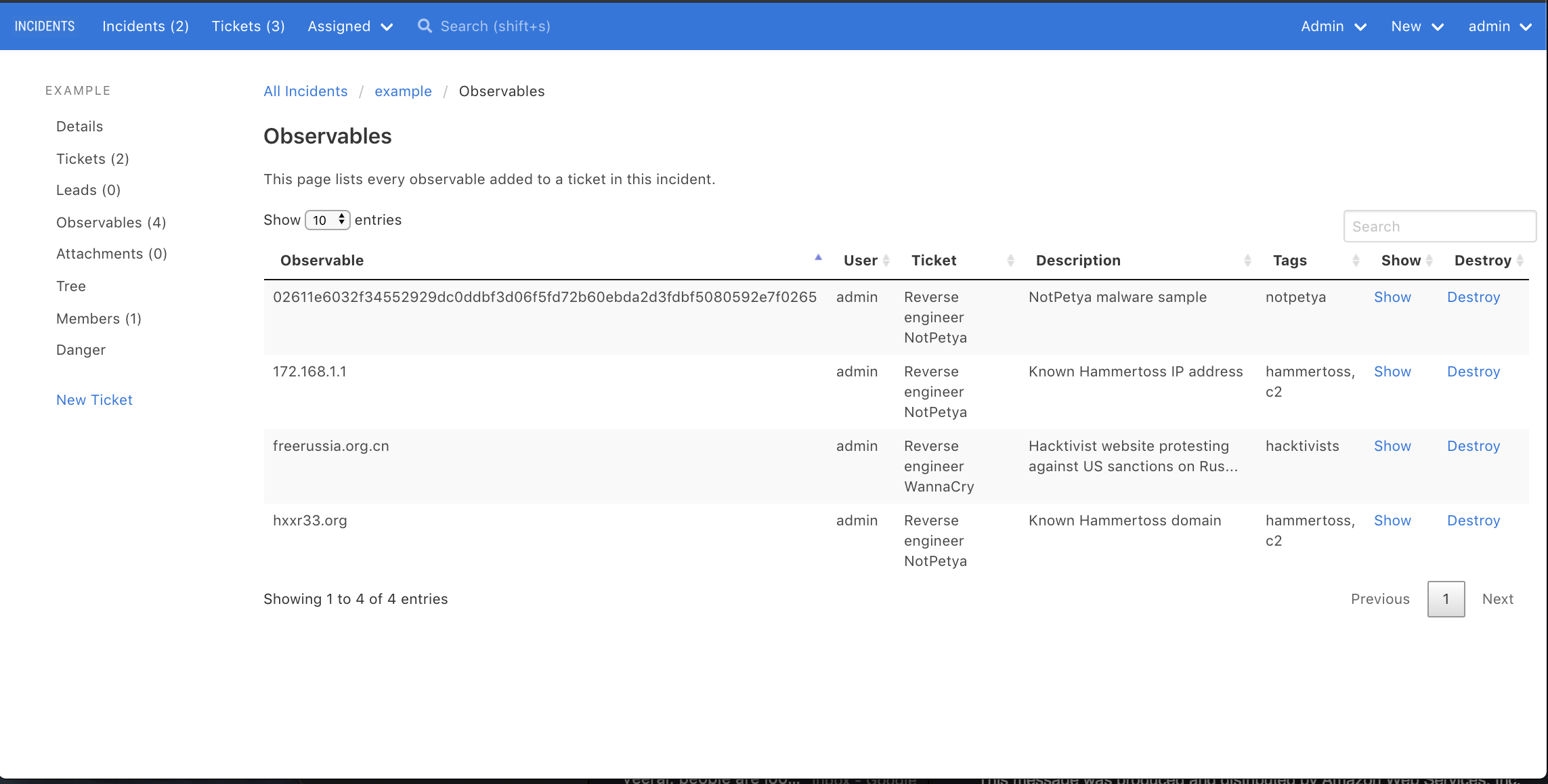Show the 172.168.1.1 observable
This screenshot has width=1548, height=784.
[1392, 372]
